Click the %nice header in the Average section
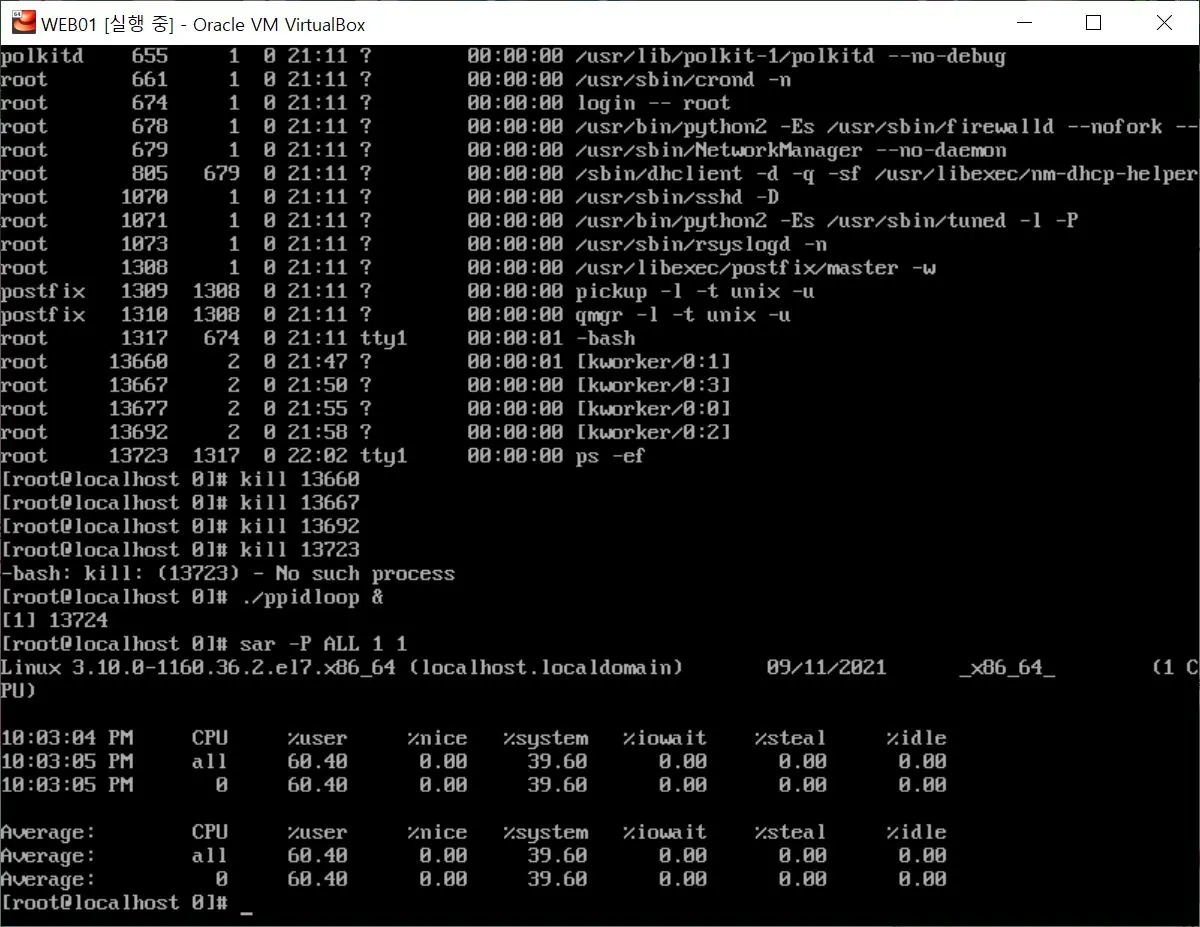Viewport: 1200px width, 927px height. tap(437, 832)
